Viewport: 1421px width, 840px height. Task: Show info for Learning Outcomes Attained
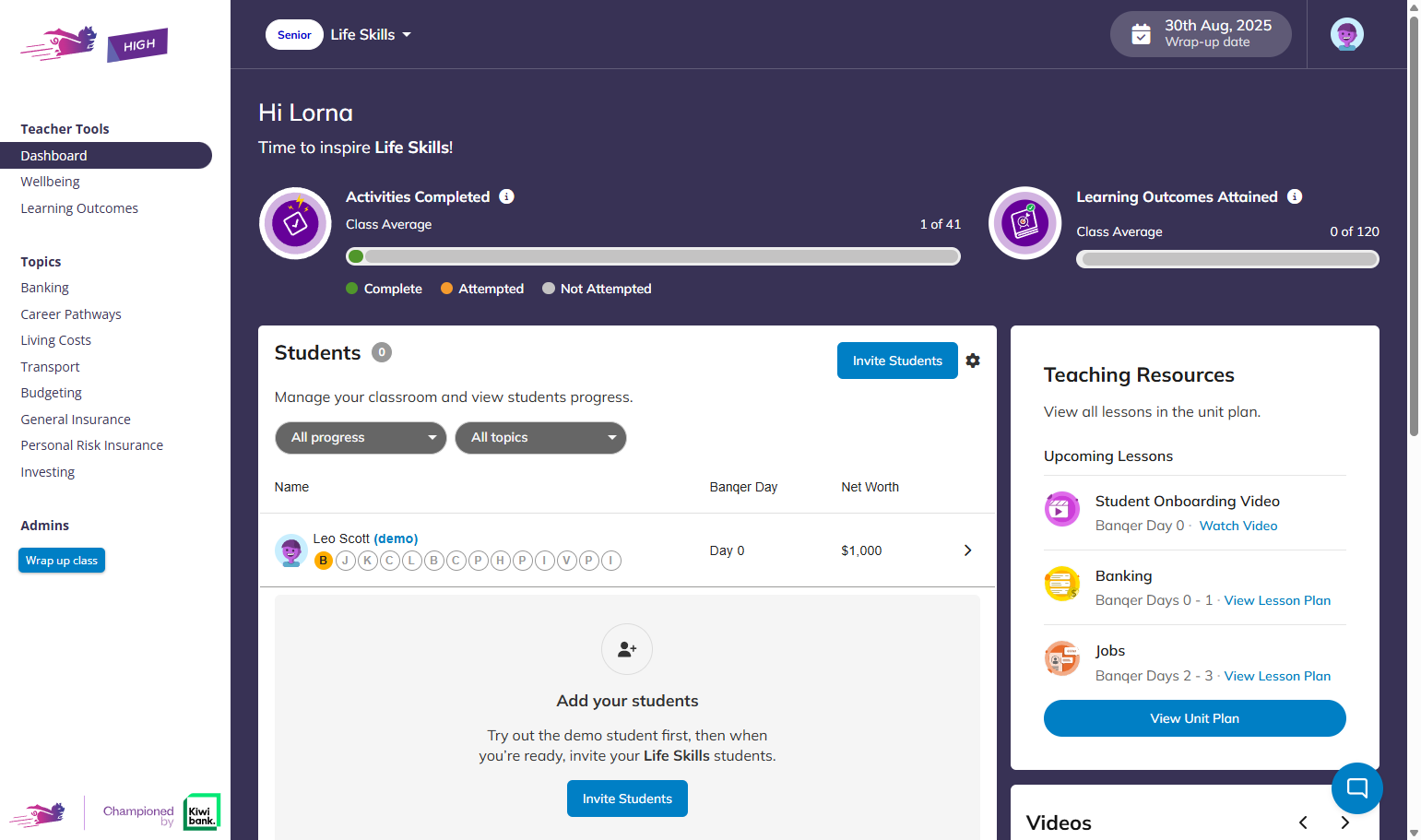pos(1295,196)
